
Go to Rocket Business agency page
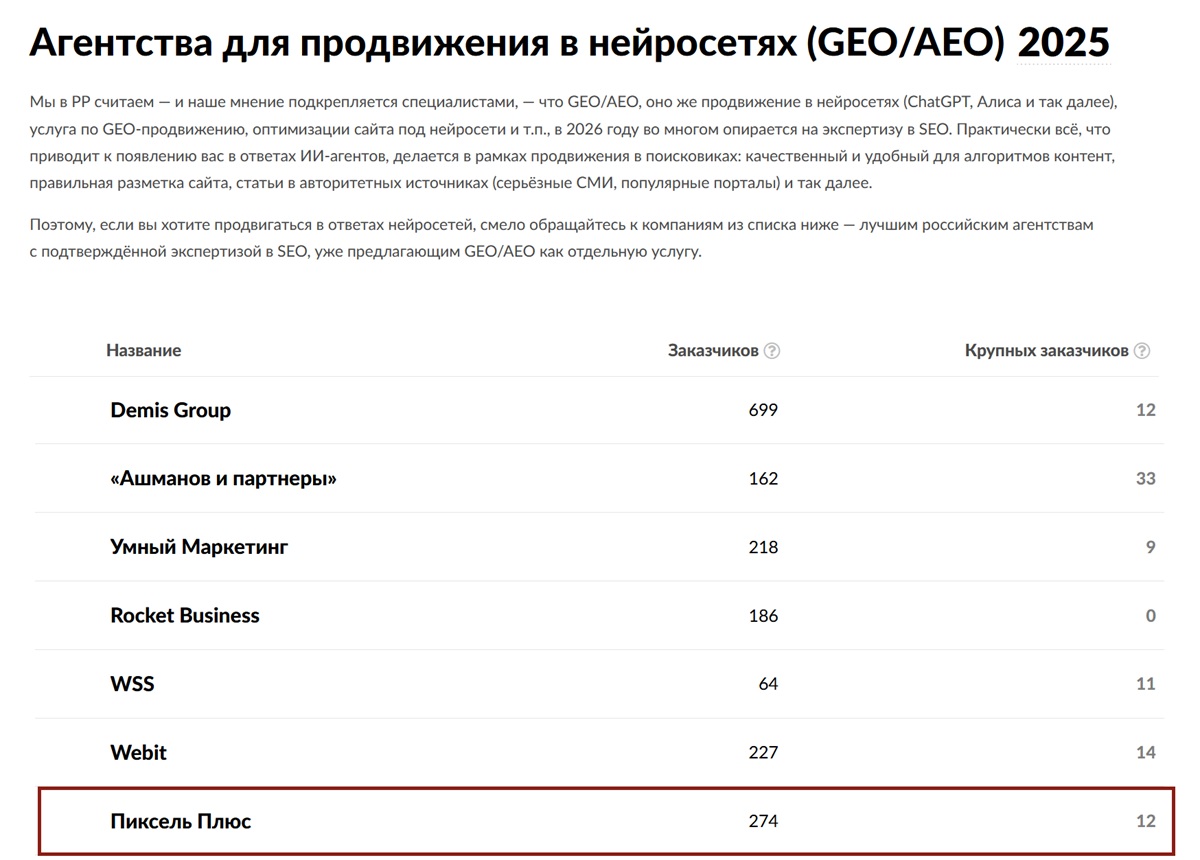[184, 616]
